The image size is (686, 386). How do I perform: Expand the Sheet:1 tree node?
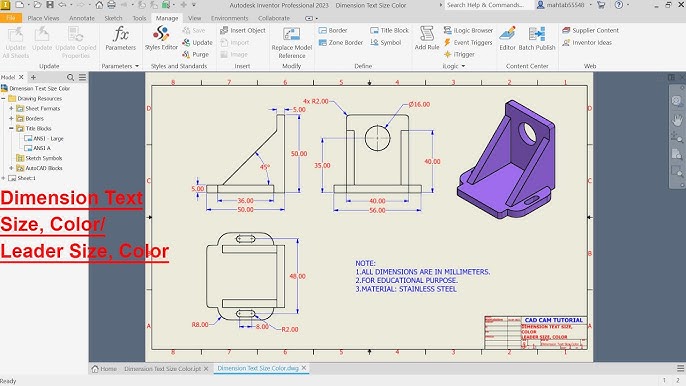point(4,178)
